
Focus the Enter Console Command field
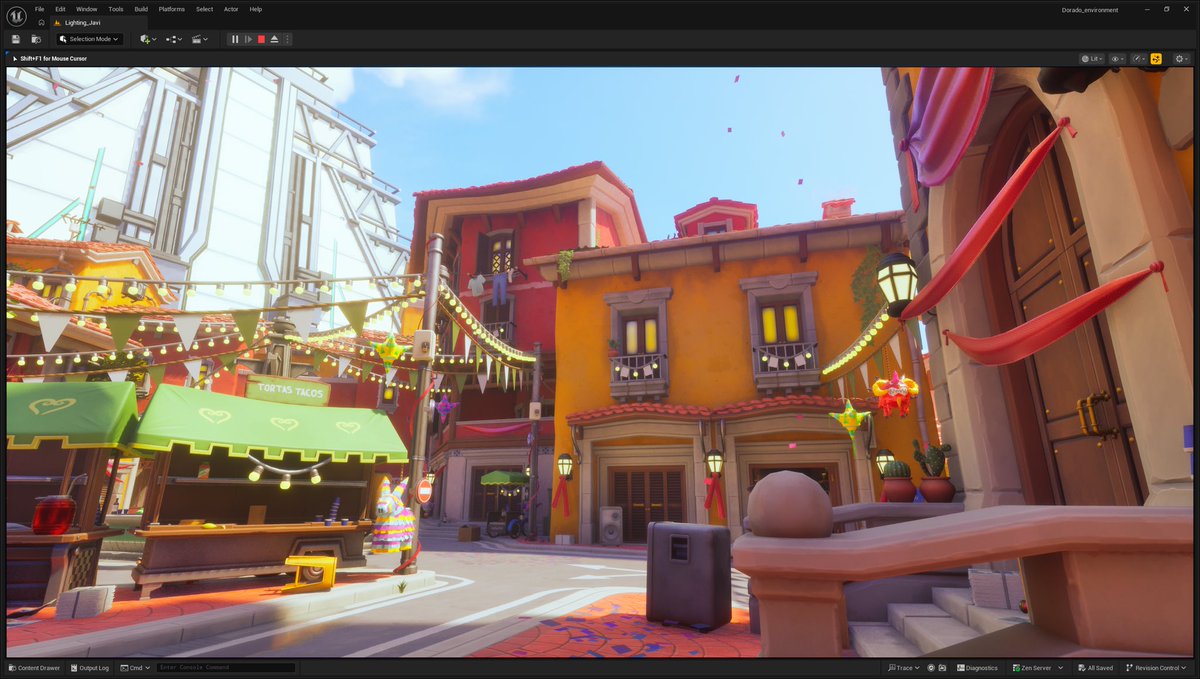(226, 668)
